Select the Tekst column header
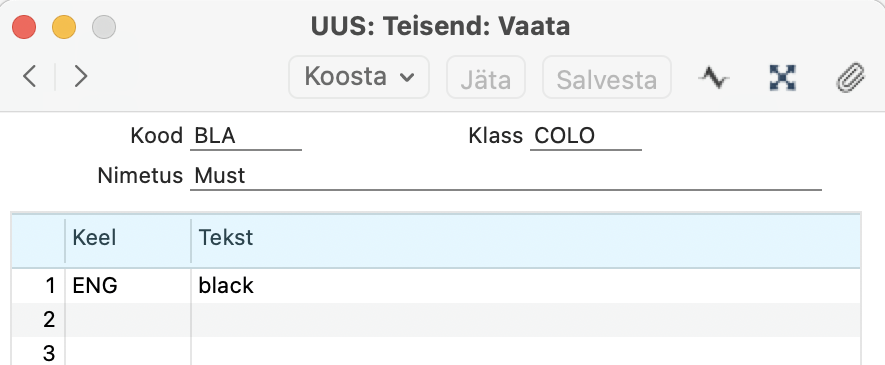Image resolution: width=885 pixels, height=365 pixels. (x=526, y=239)
